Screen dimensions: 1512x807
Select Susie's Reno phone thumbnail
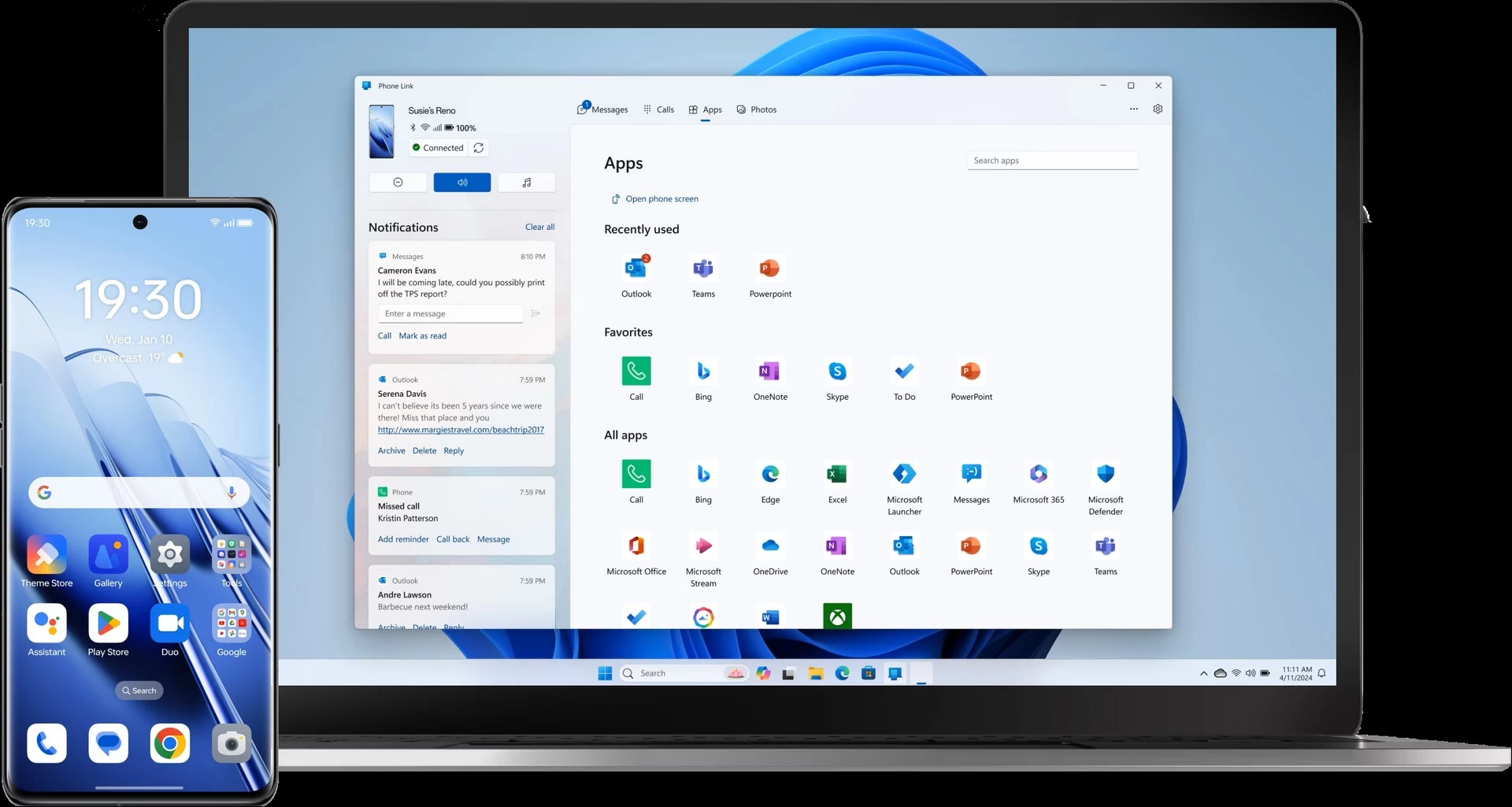(x=382, y=131)
